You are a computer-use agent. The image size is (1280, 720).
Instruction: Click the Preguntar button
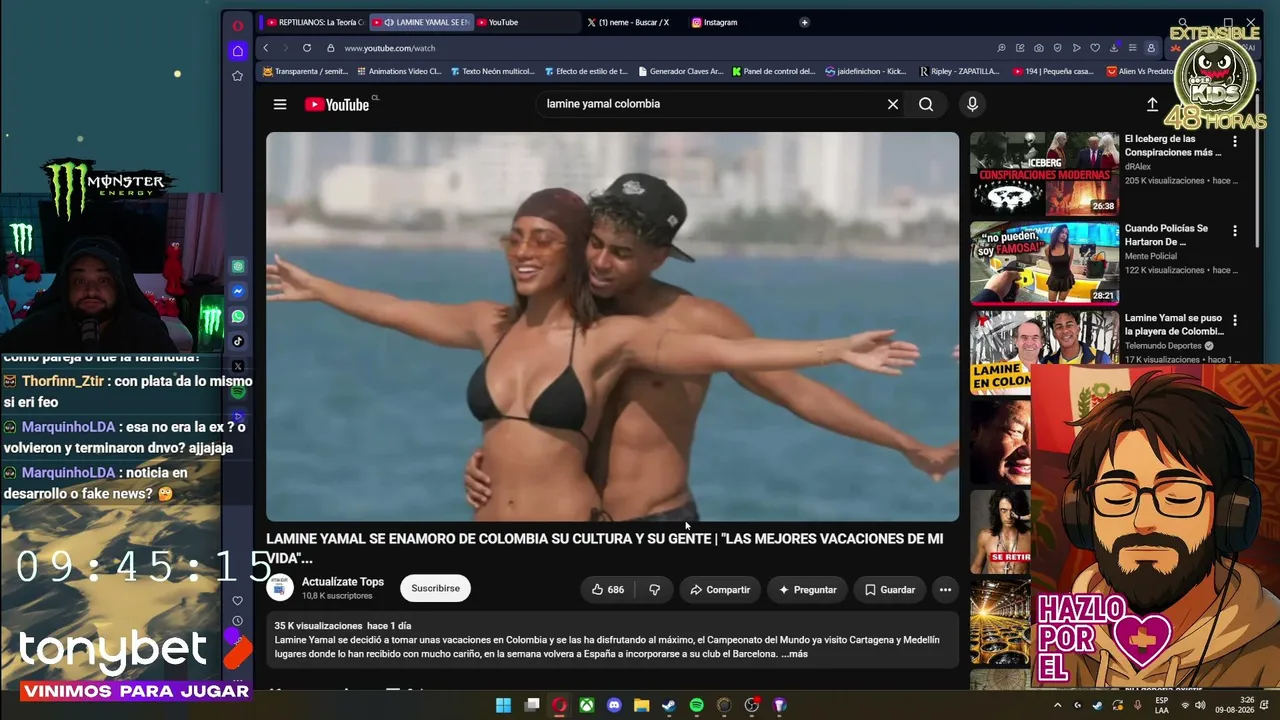click(807, 590)
